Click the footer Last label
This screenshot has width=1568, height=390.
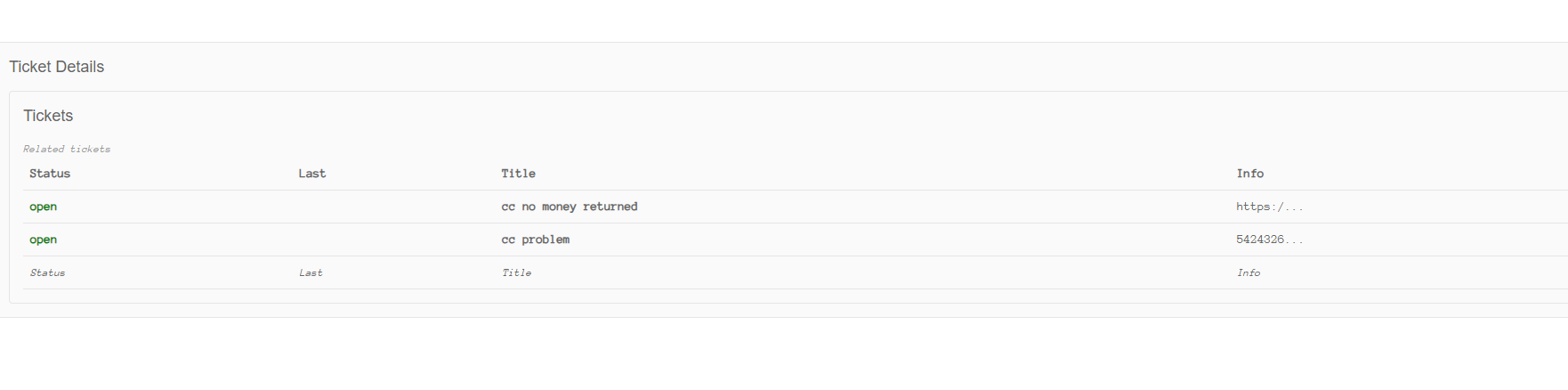tap(311, 272)
